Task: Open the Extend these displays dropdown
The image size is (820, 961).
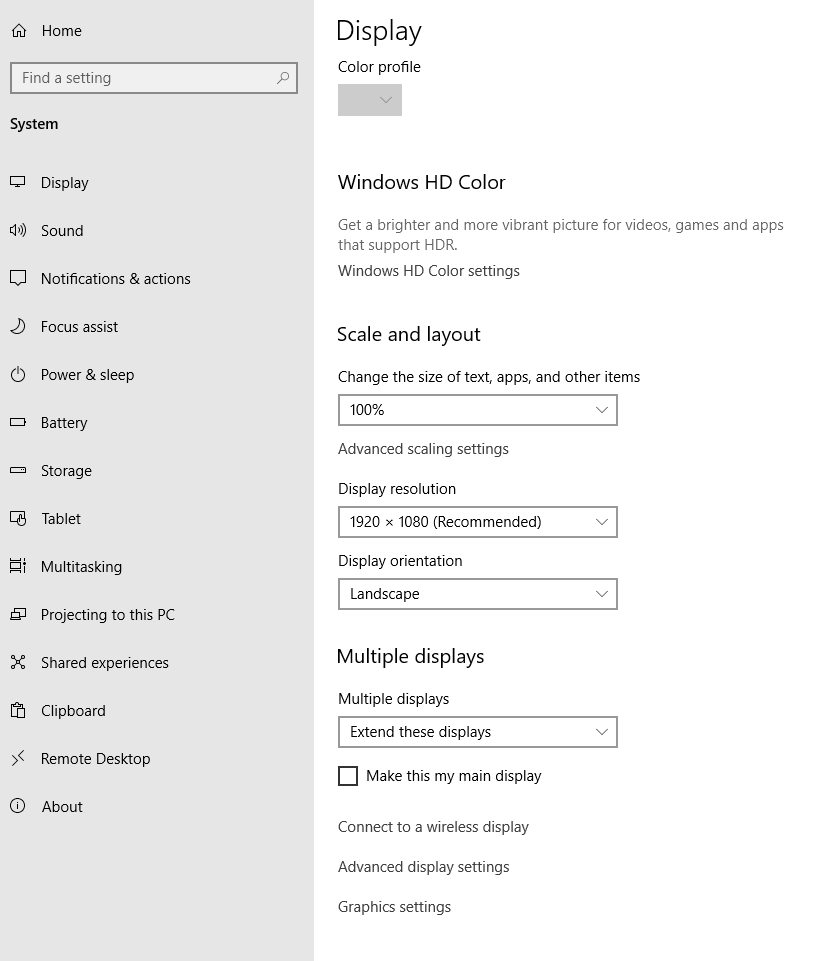Action: 477,732
